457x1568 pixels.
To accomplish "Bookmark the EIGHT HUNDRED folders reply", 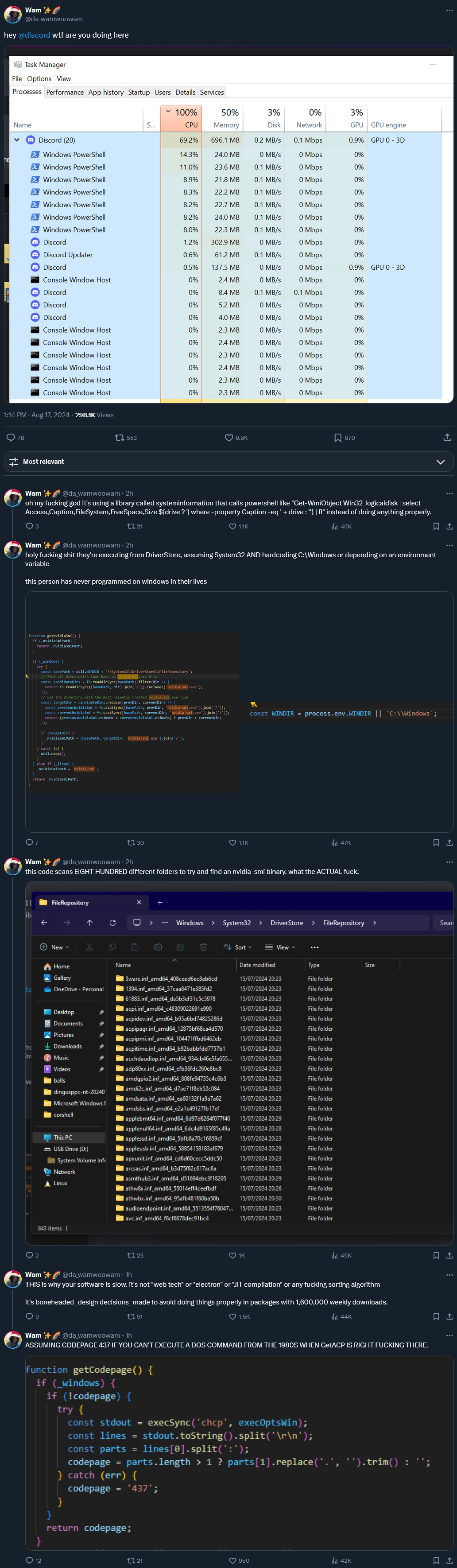I will (436, 1256).
